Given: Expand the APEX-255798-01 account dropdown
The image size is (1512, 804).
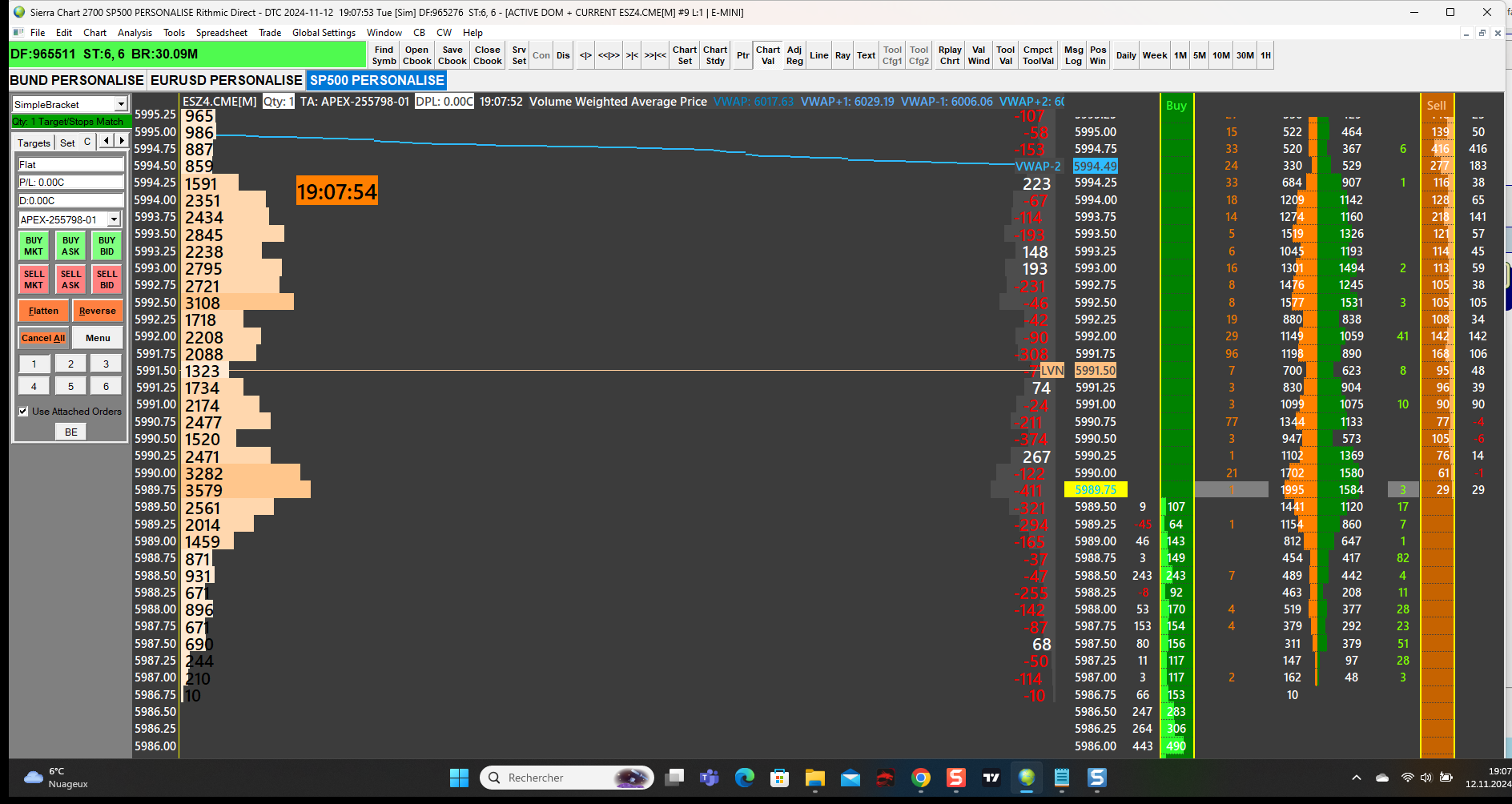Looking at the screenshot, I should pyautogui.click(x=114, y=219).
